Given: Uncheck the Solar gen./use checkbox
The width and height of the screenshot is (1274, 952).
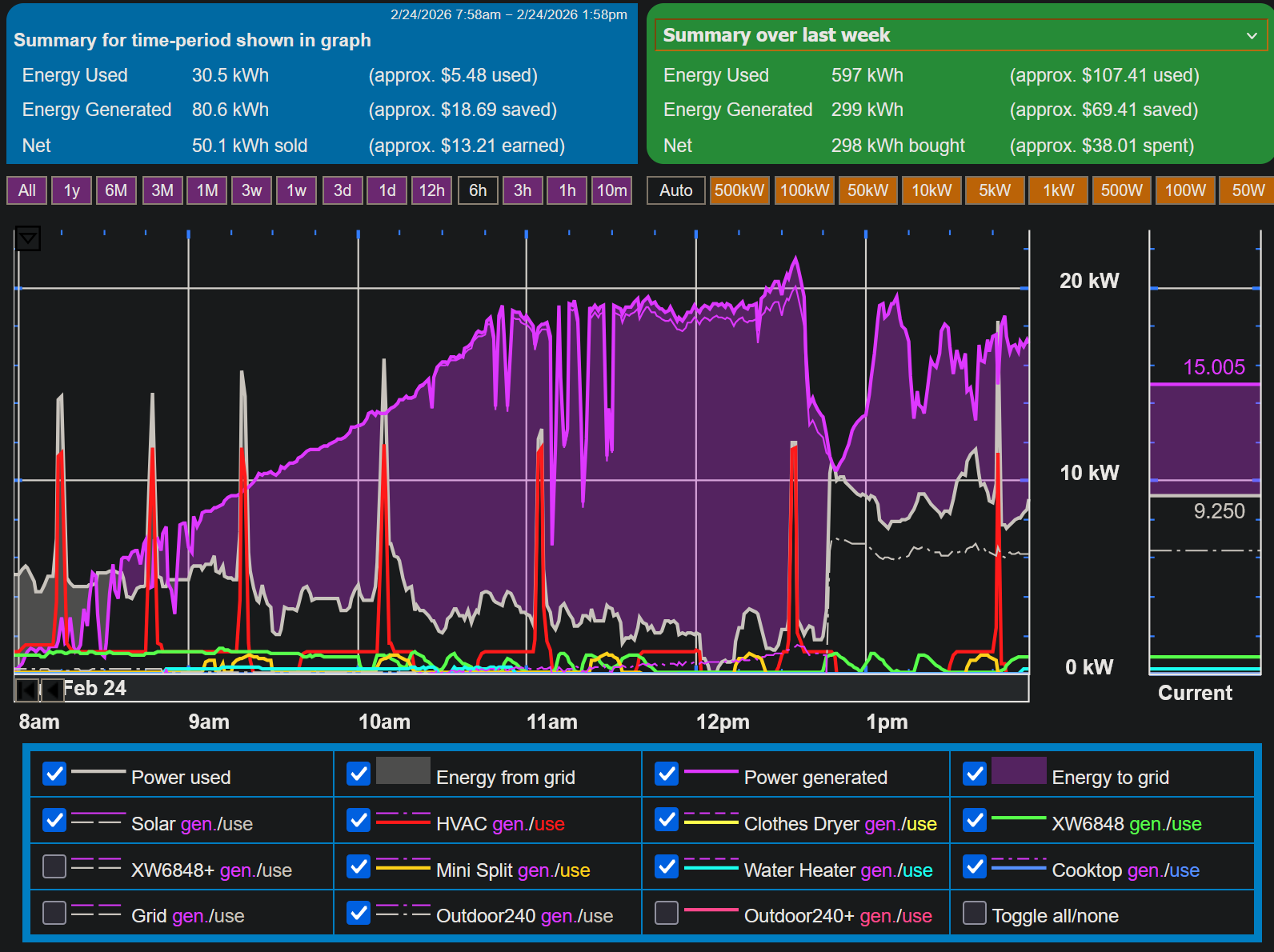Looking at the screenshot, I should [x=54, y=821].
